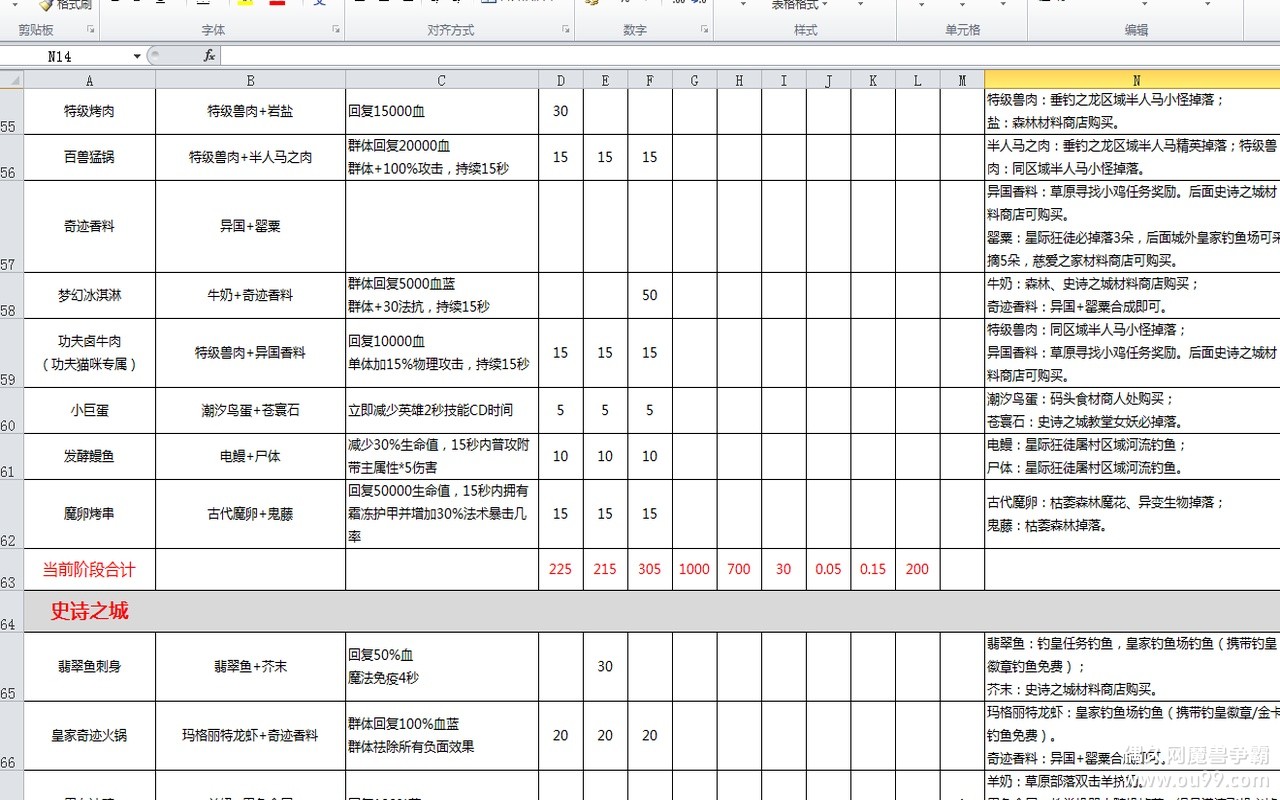
Task: Select the column C header
Action: tap(442, 80)
